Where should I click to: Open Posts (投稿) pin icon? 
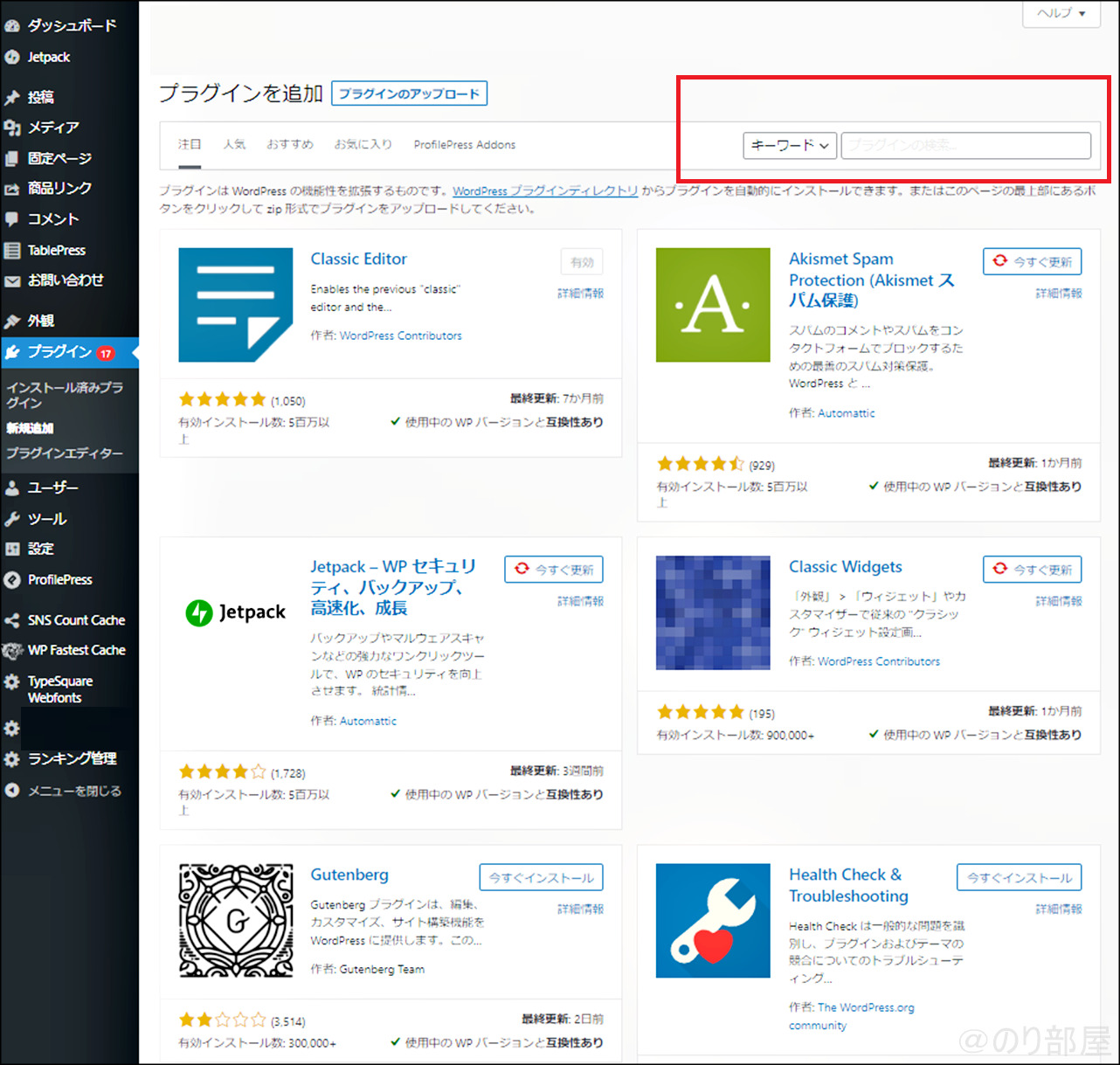pos(12,97)
